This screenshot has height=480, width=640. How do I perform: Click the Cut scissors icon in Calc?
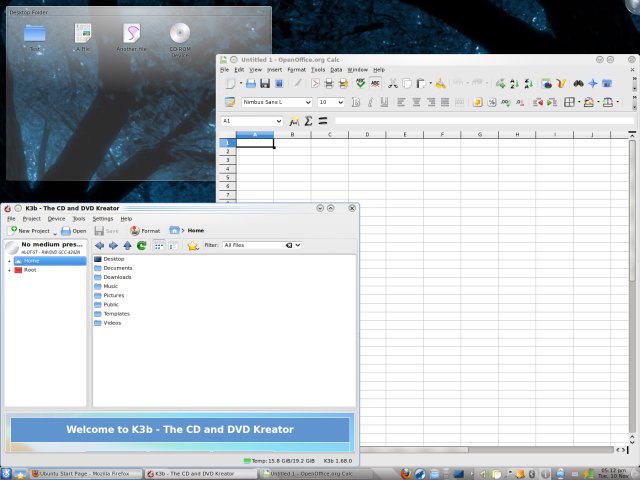pyautogui.click(x=393, y=84)
